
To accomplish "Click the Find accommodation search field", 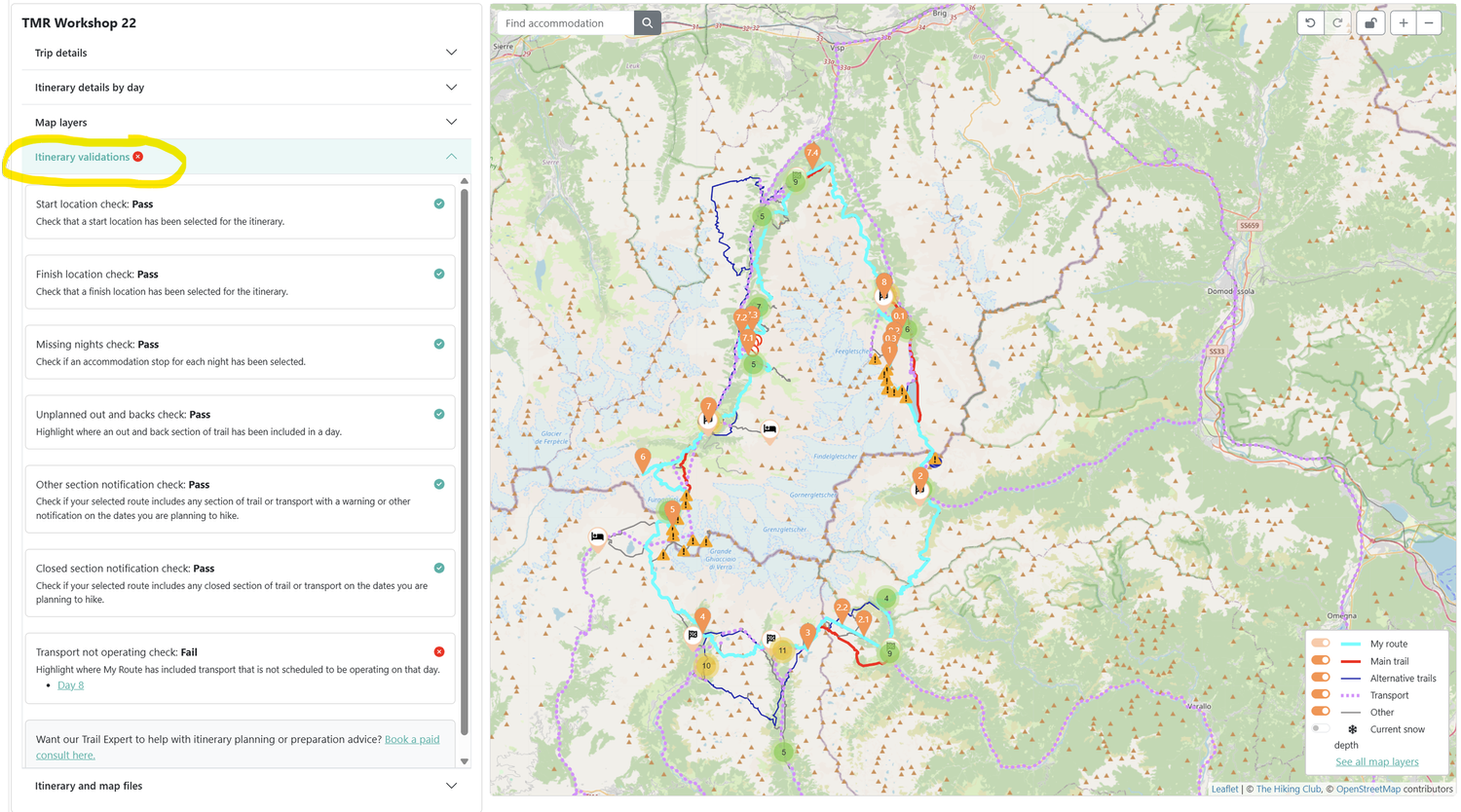I will click(x=566, y=23).
